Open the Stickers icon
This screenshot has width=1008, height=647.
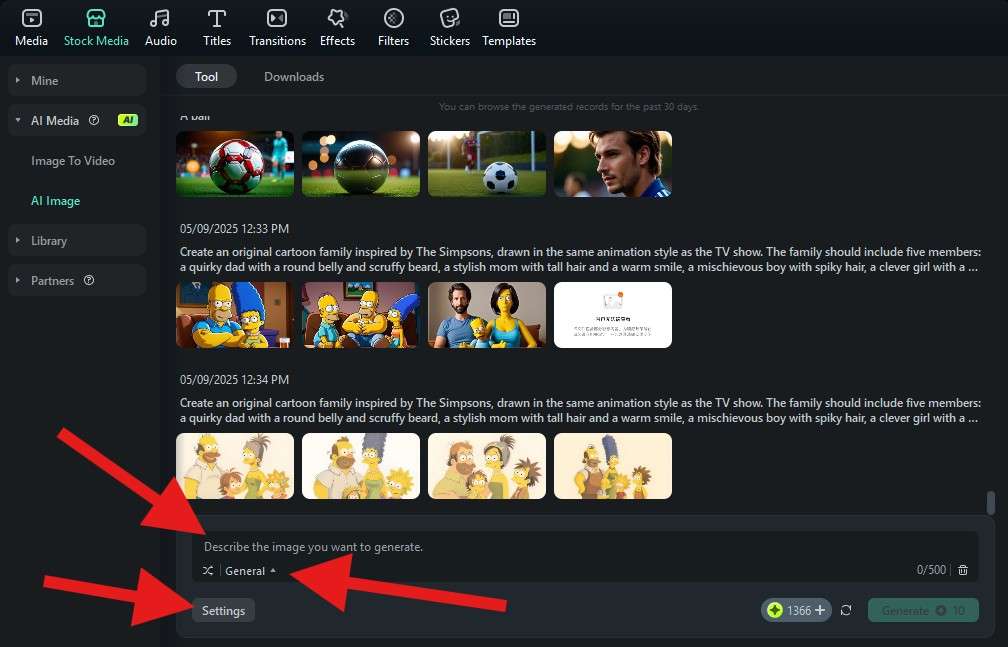tap(449, 19)
